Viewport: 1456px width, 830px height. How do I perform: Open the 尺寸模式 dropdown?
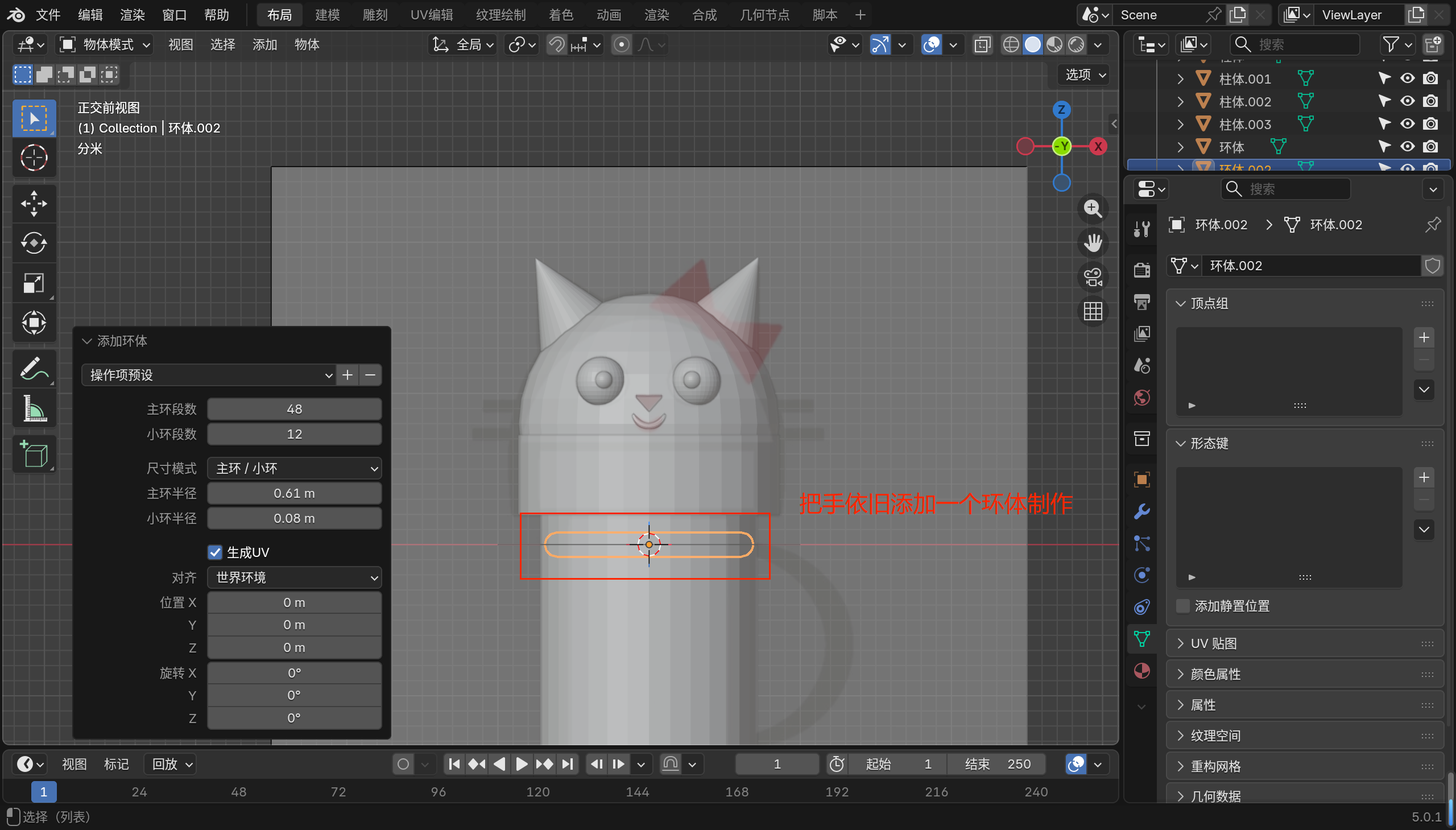pyautogui.click(x=294, y=468)
